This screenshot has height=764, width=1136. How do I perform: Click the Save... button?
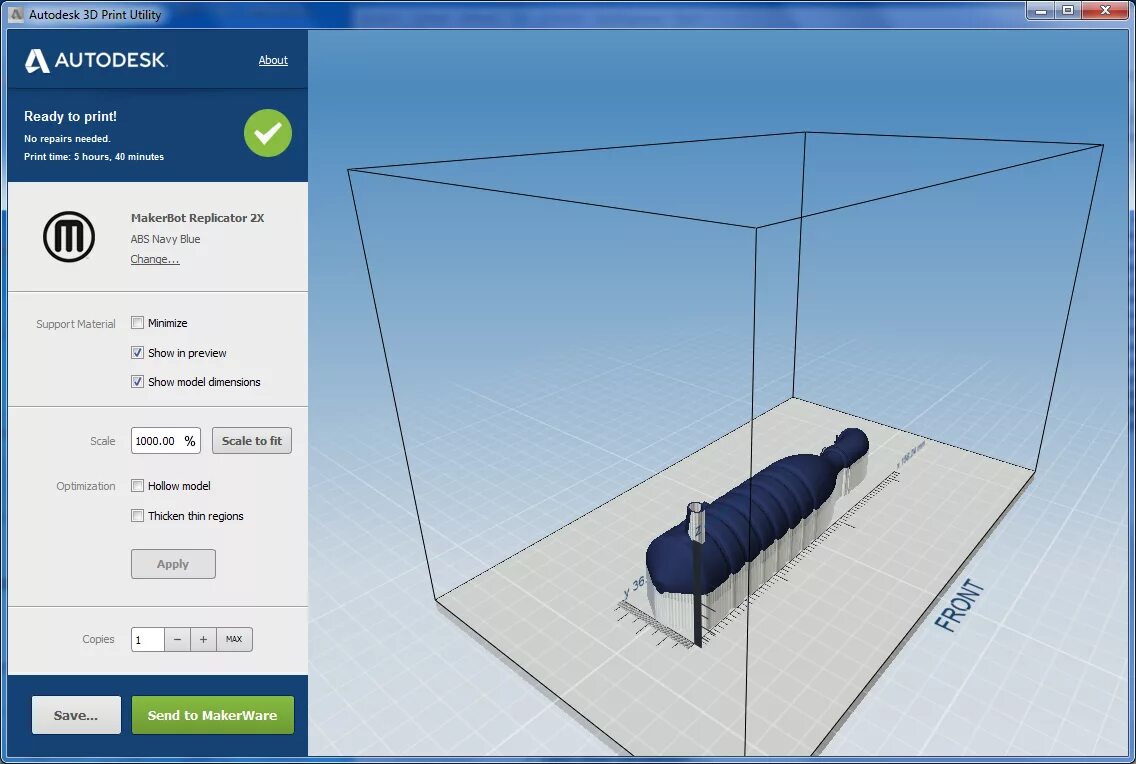click(76, 715)
